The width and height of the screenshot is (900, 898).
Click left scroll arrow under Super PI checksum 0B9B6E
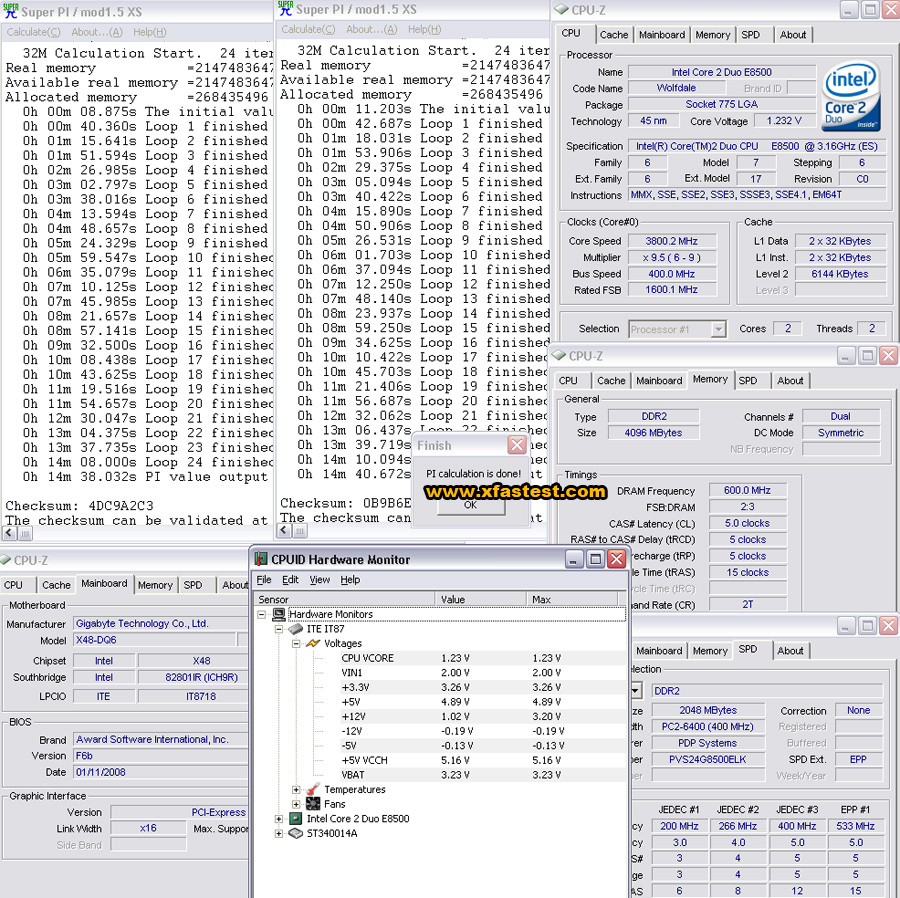point(284,531)
